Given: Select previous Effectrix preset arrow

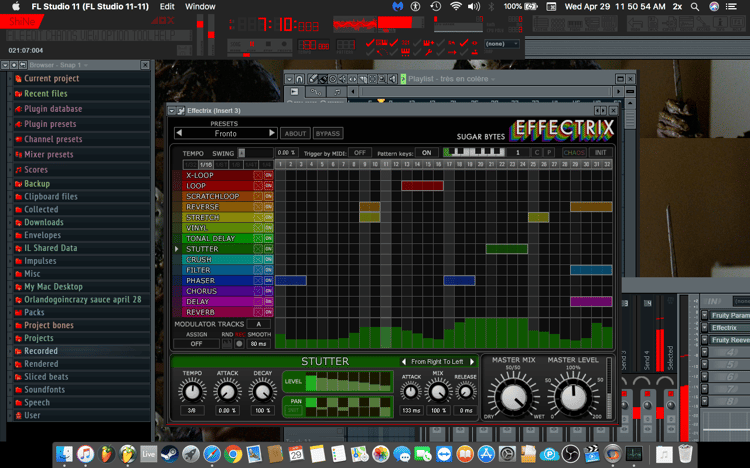Looking at the screenshot, I should [179, 133].
